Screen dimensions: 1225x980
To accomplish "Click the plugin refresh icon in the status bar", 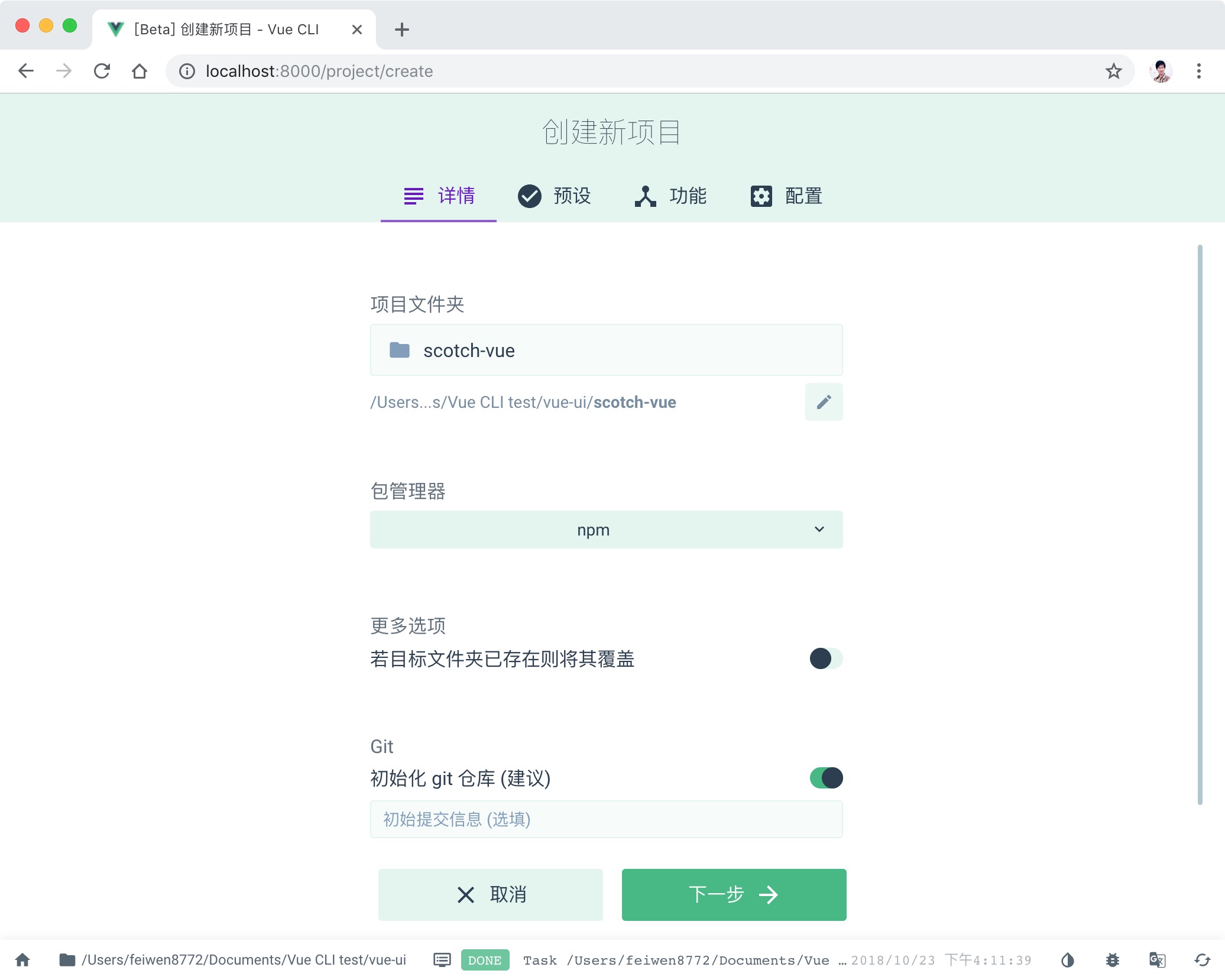I will coord(1203,960).
